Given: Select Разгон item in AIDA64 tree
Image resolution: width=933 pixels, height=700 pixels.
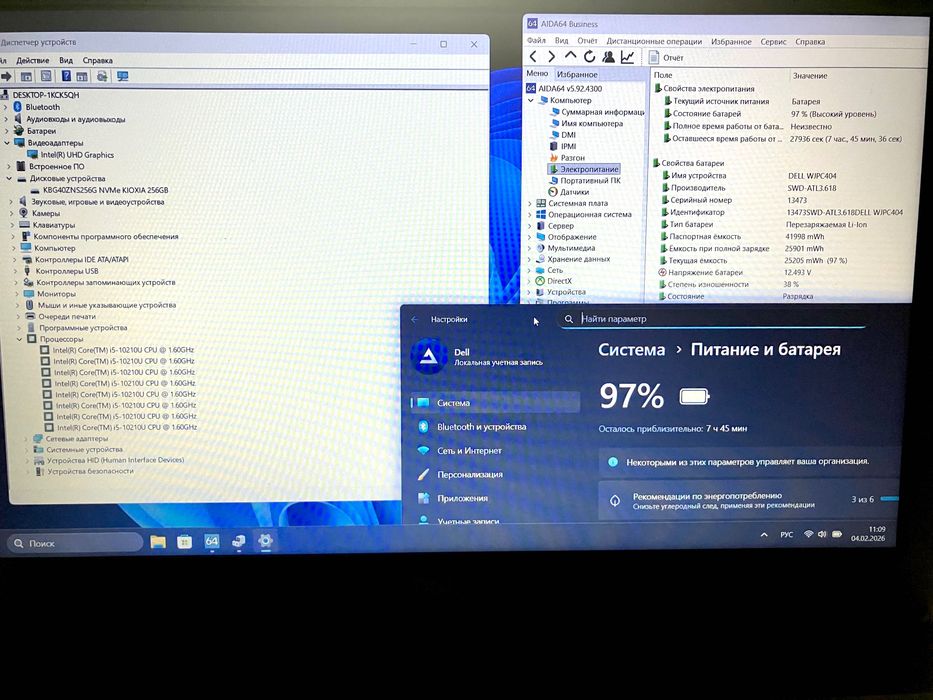Looking at the screenshot, I should tap(567, 158).
